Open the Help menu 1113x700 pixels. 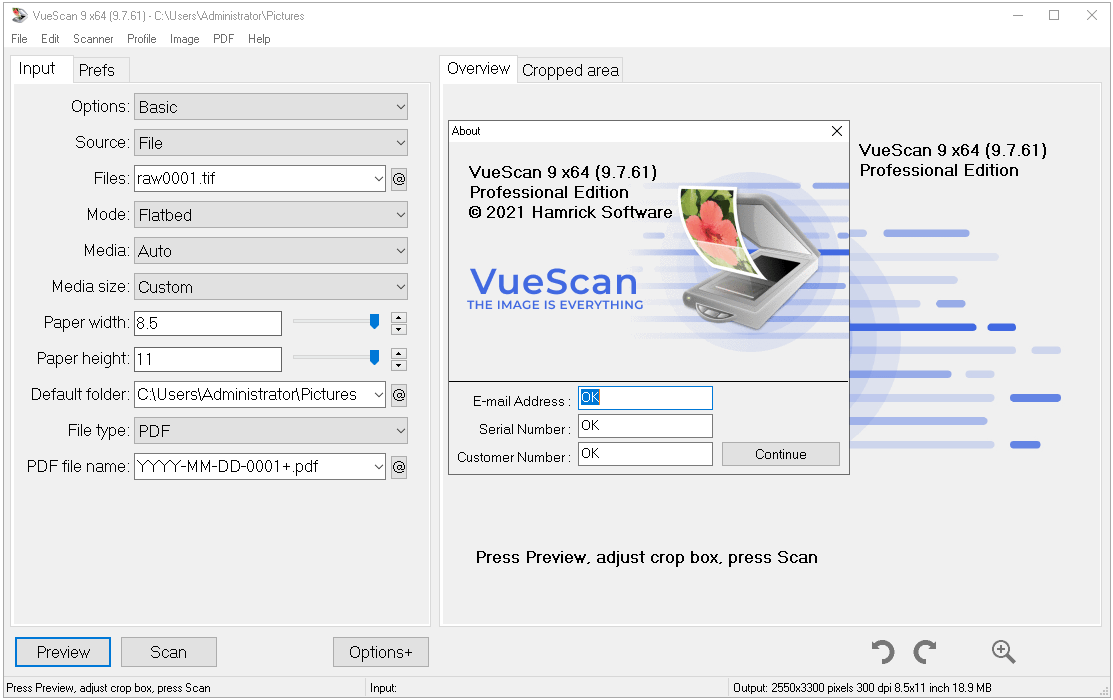(x=259, y=39)
